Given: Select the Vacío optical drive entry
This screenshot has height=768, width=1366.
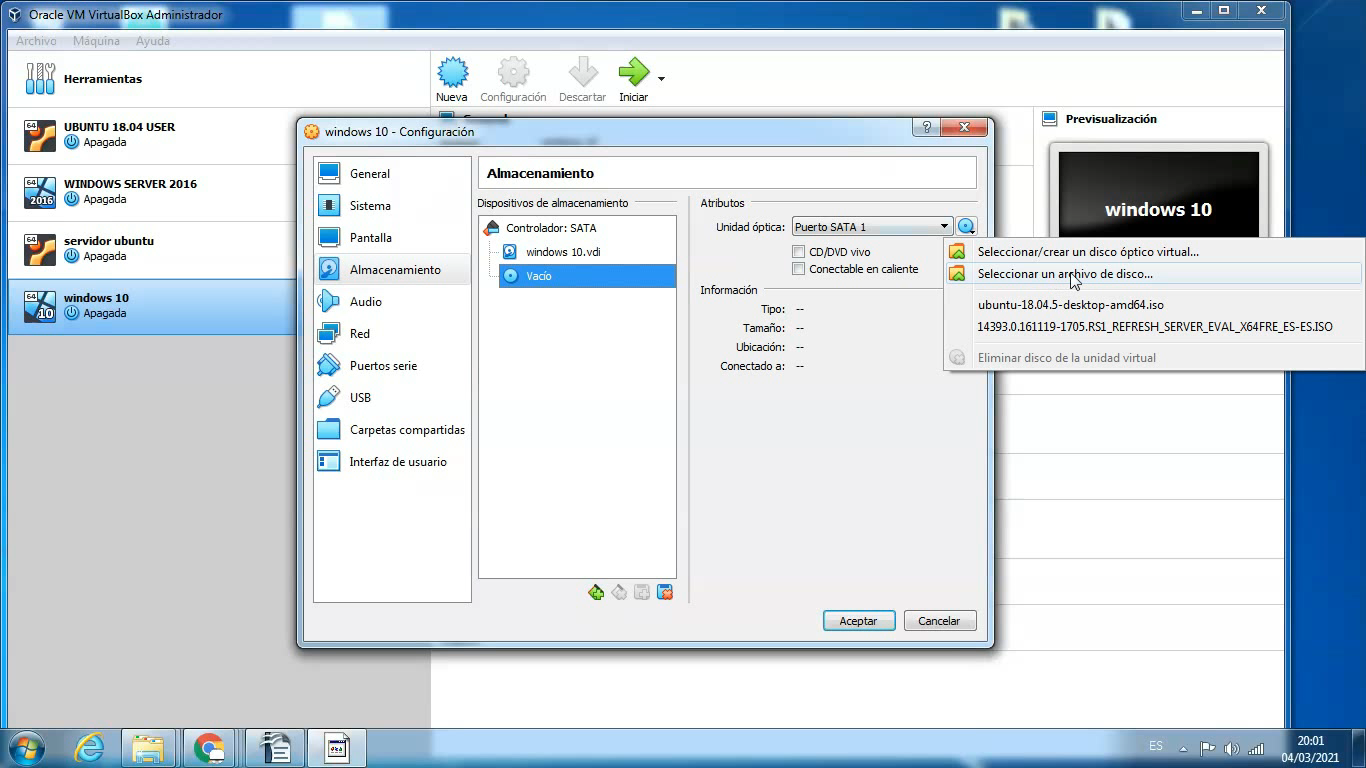Looking at the screenshot, I should pyautogui.click(x=587, y=276).
